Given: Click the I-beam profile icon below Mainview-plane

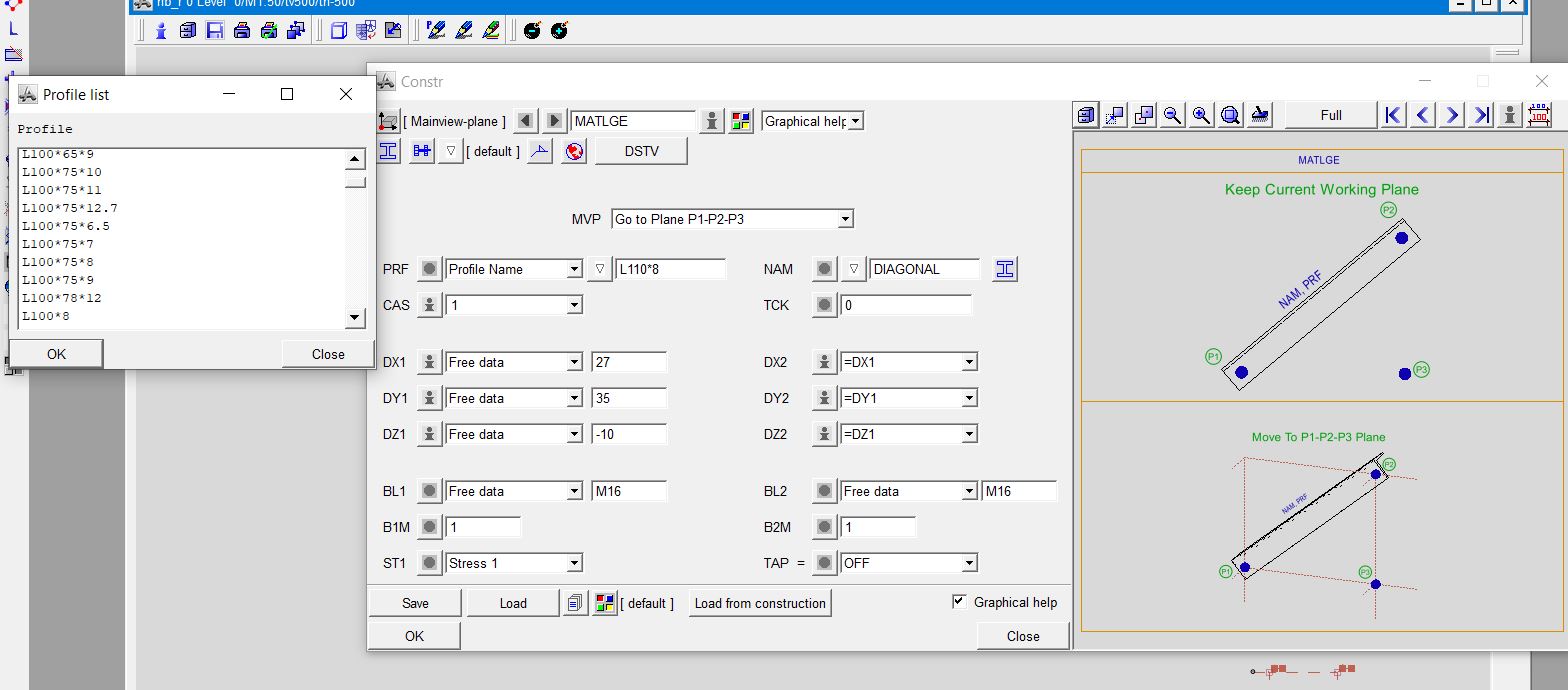Looking at the screenshot, I should coord(389,151).
